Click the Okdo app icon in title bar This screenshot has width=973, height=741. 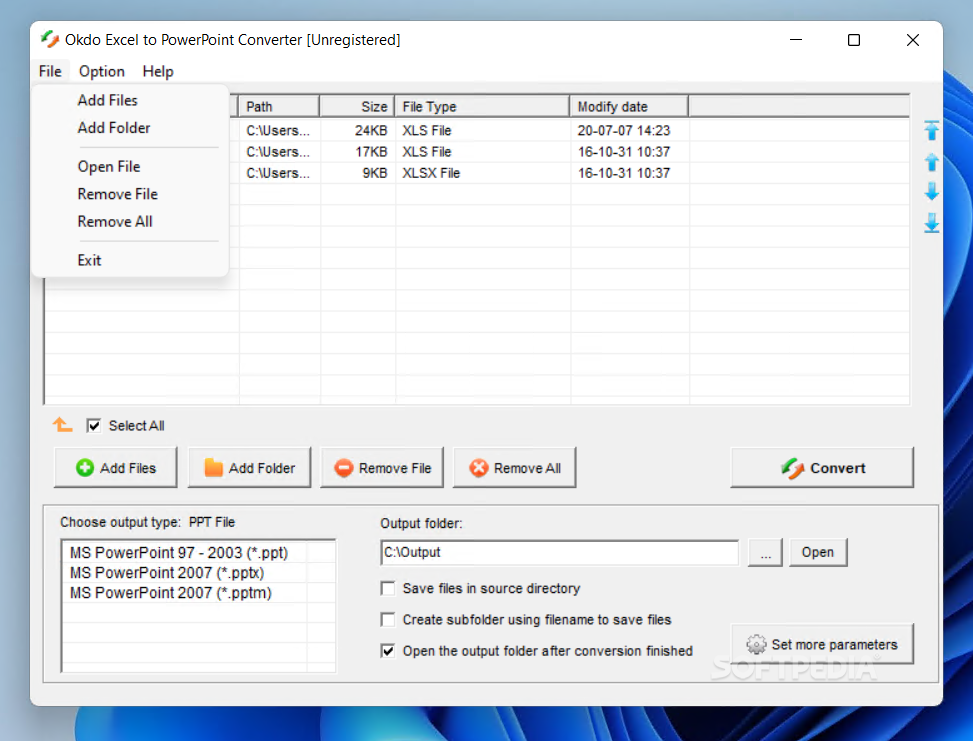(50, 39)
